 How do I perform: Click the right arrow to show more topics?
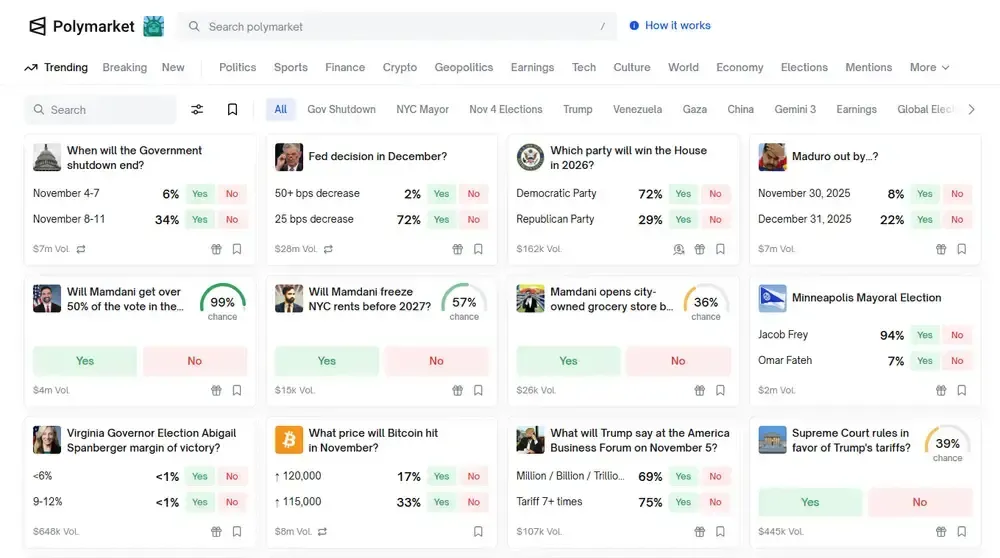point(971,110)
